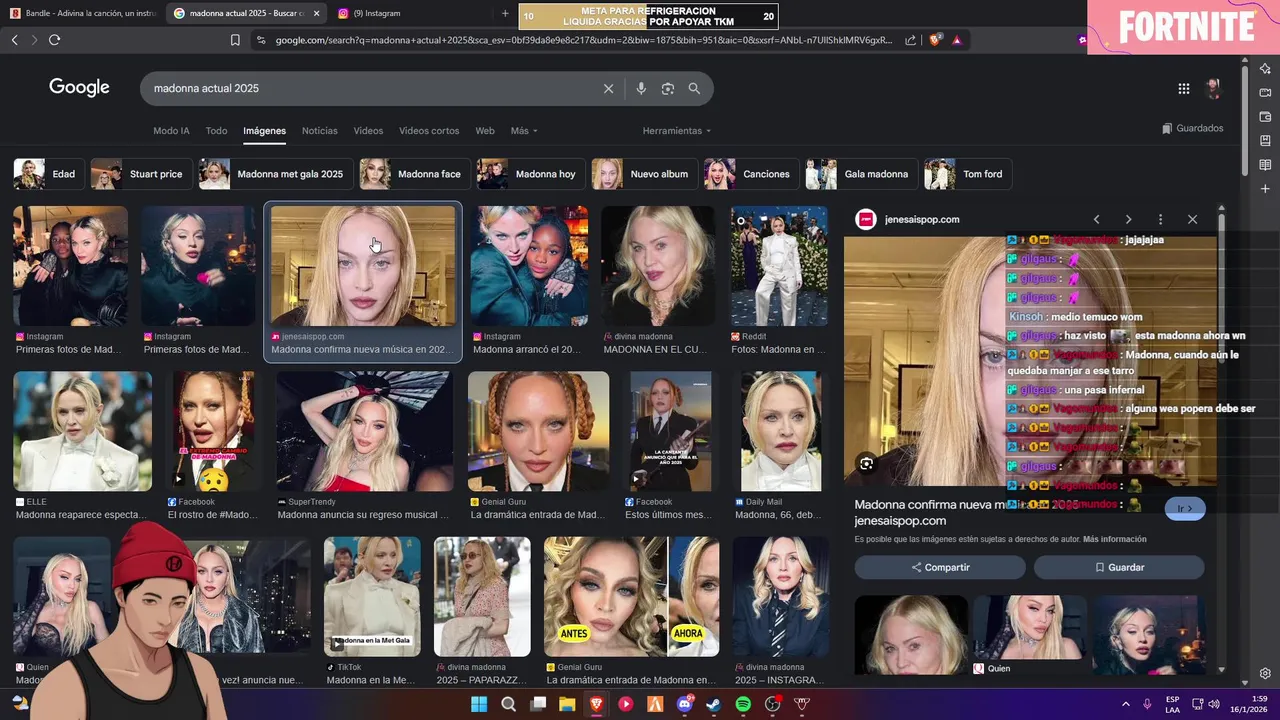
Task: Open sidebar settings gear icon
Action: tap(1265, 674)
